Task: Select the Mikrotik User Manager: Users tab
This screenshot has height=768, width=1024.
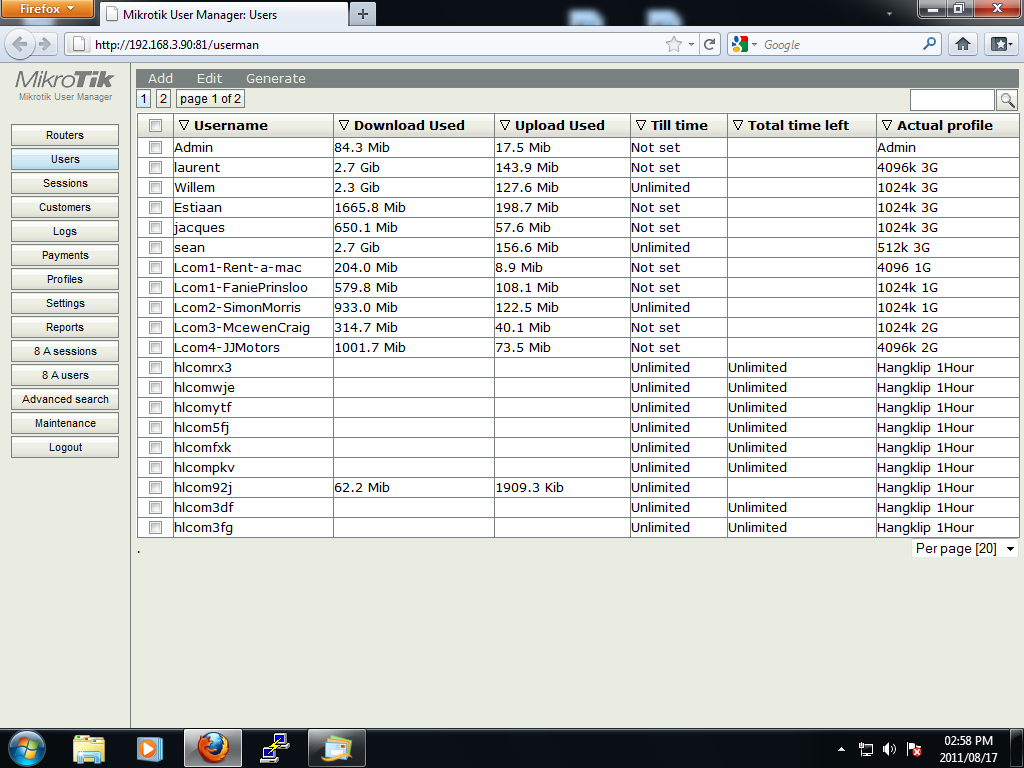Action: click(x=223, y=14)
